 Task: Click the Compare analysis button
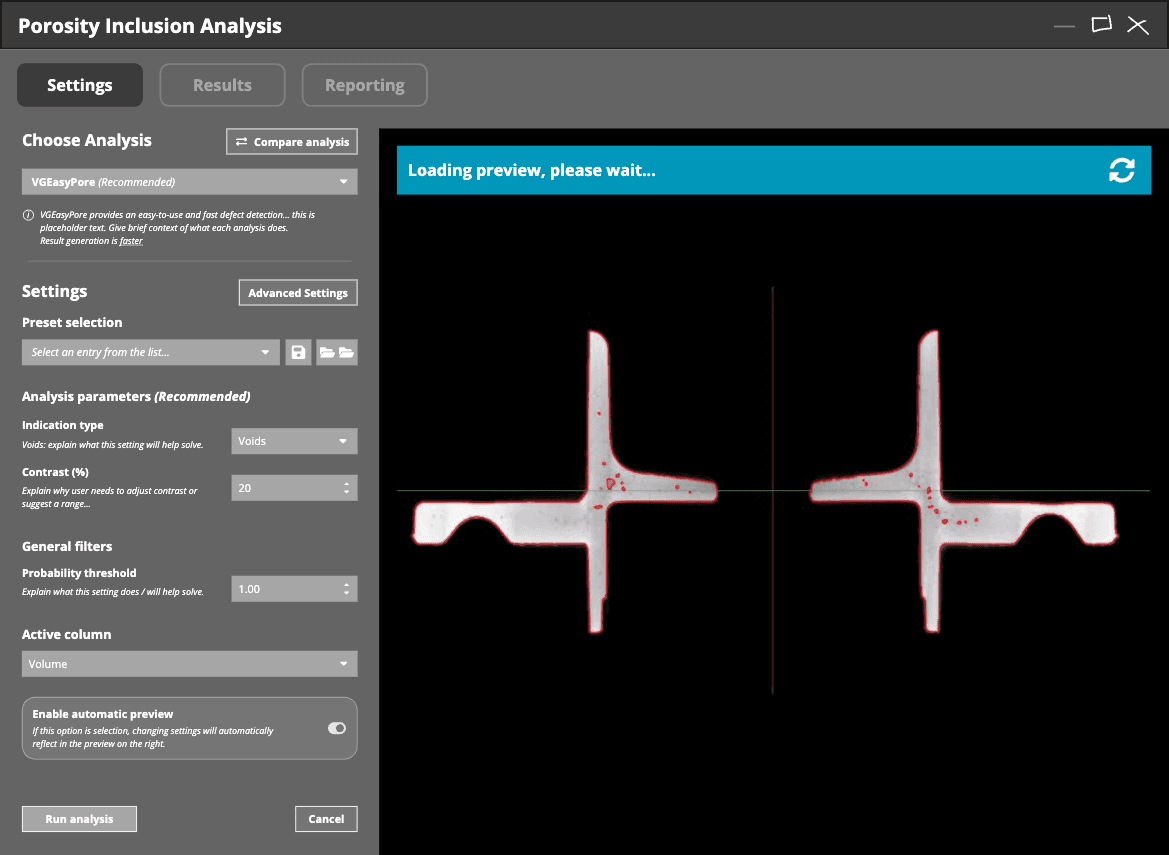(x=292, y=142)
